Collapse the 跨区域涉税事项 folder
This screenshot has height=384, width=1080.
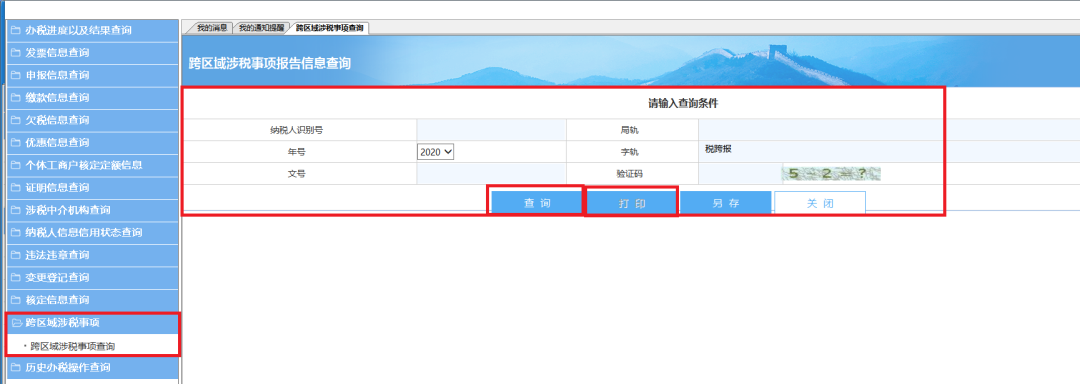point(92,323)
